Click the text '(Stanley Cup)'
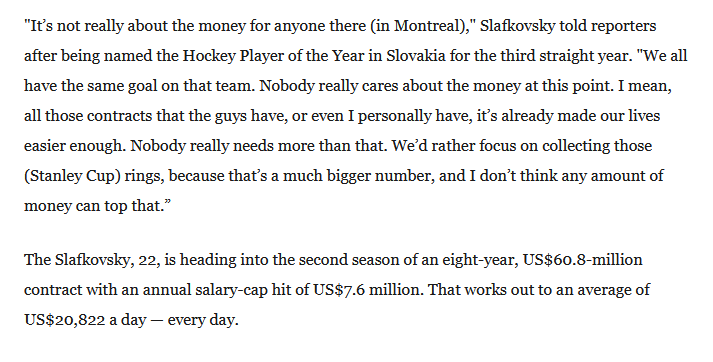Image resolution: width=713 pixels, height=362 pixels. (x=72, y=176)
